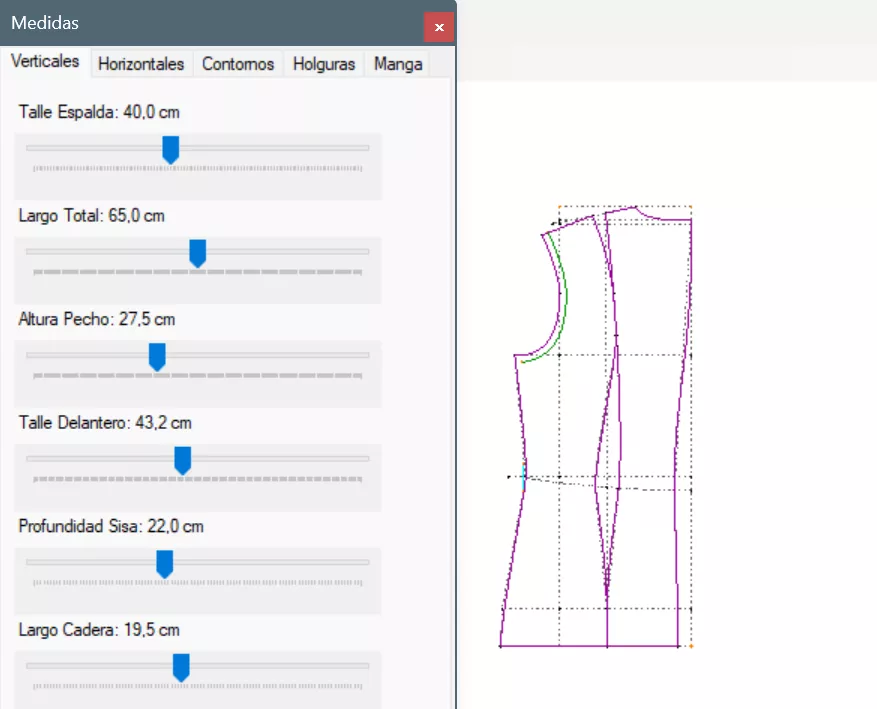The image size is (877, 709).
Task: Click the Talle Delantero slider thumb
Action: pos(183,460)
